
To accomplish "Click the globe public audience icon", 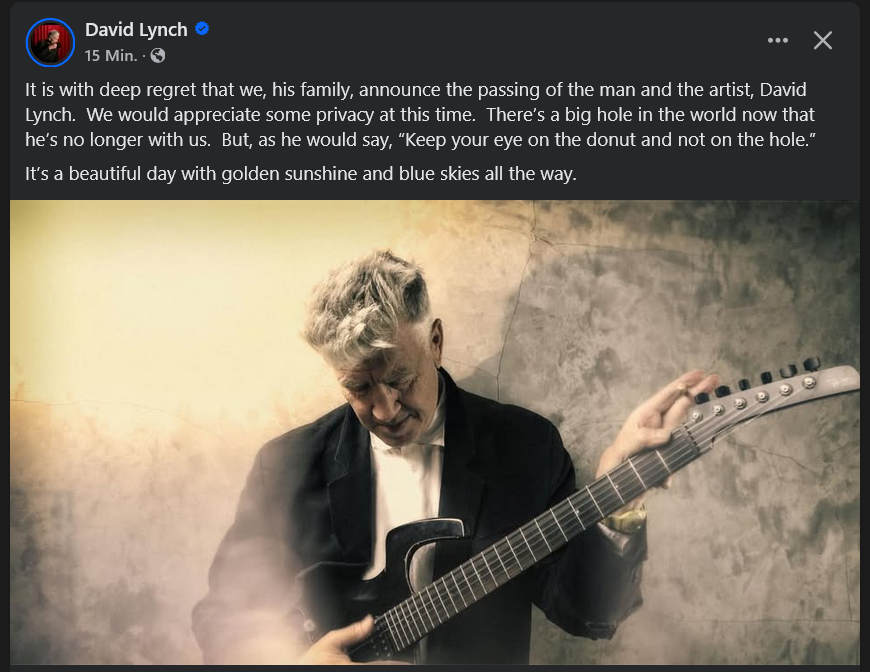I will [x=158, y=55].
